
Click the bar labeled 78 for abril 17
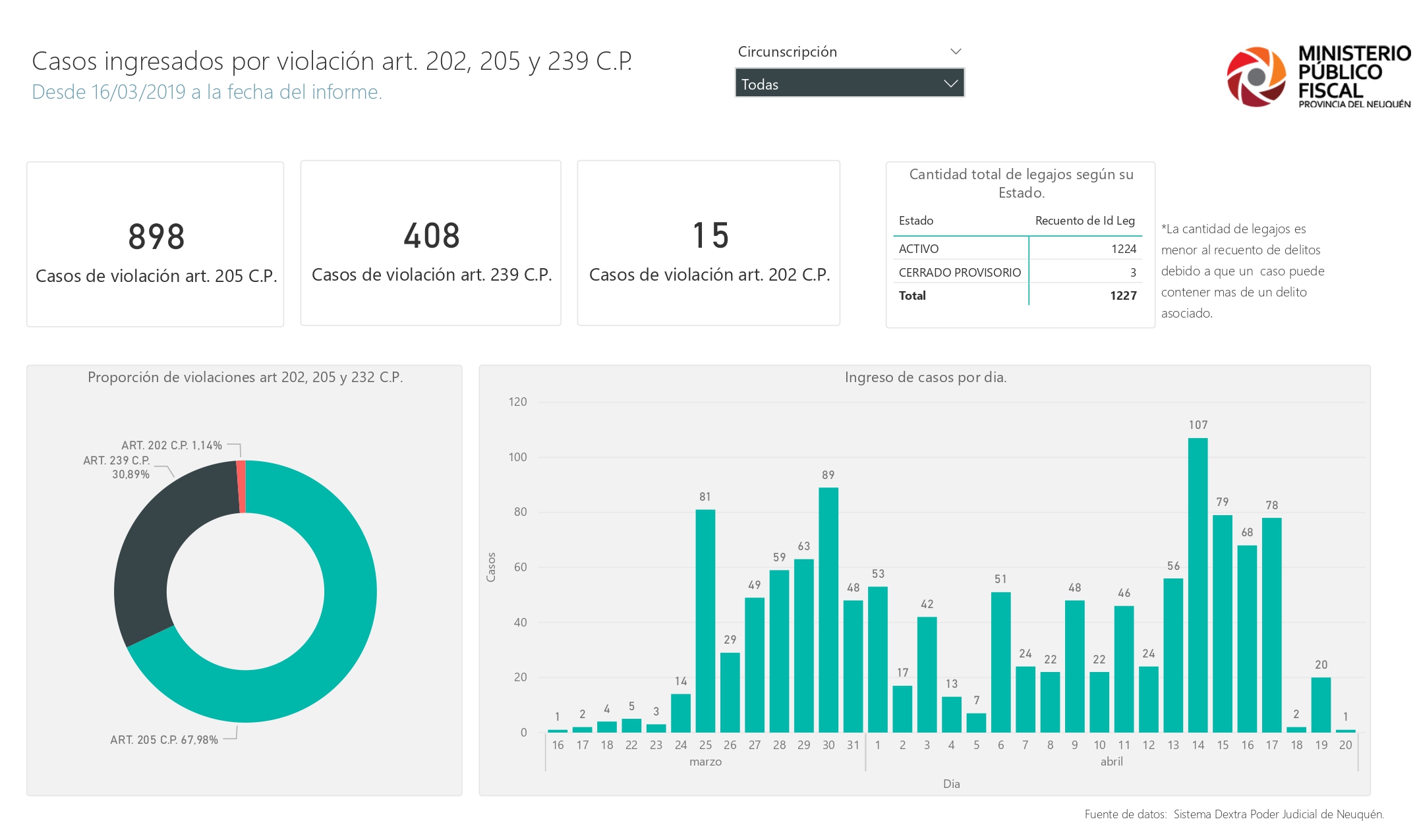(1271, 625)
